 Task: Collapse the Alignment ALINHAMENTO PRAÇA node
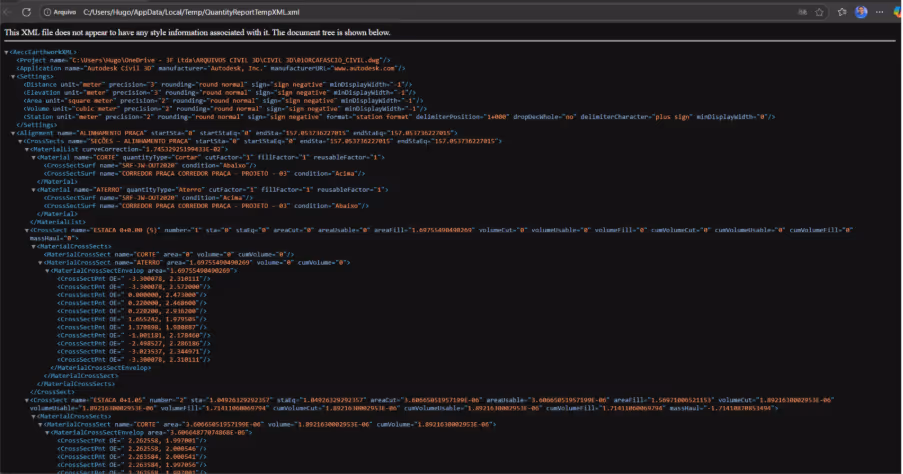(13, 133)
